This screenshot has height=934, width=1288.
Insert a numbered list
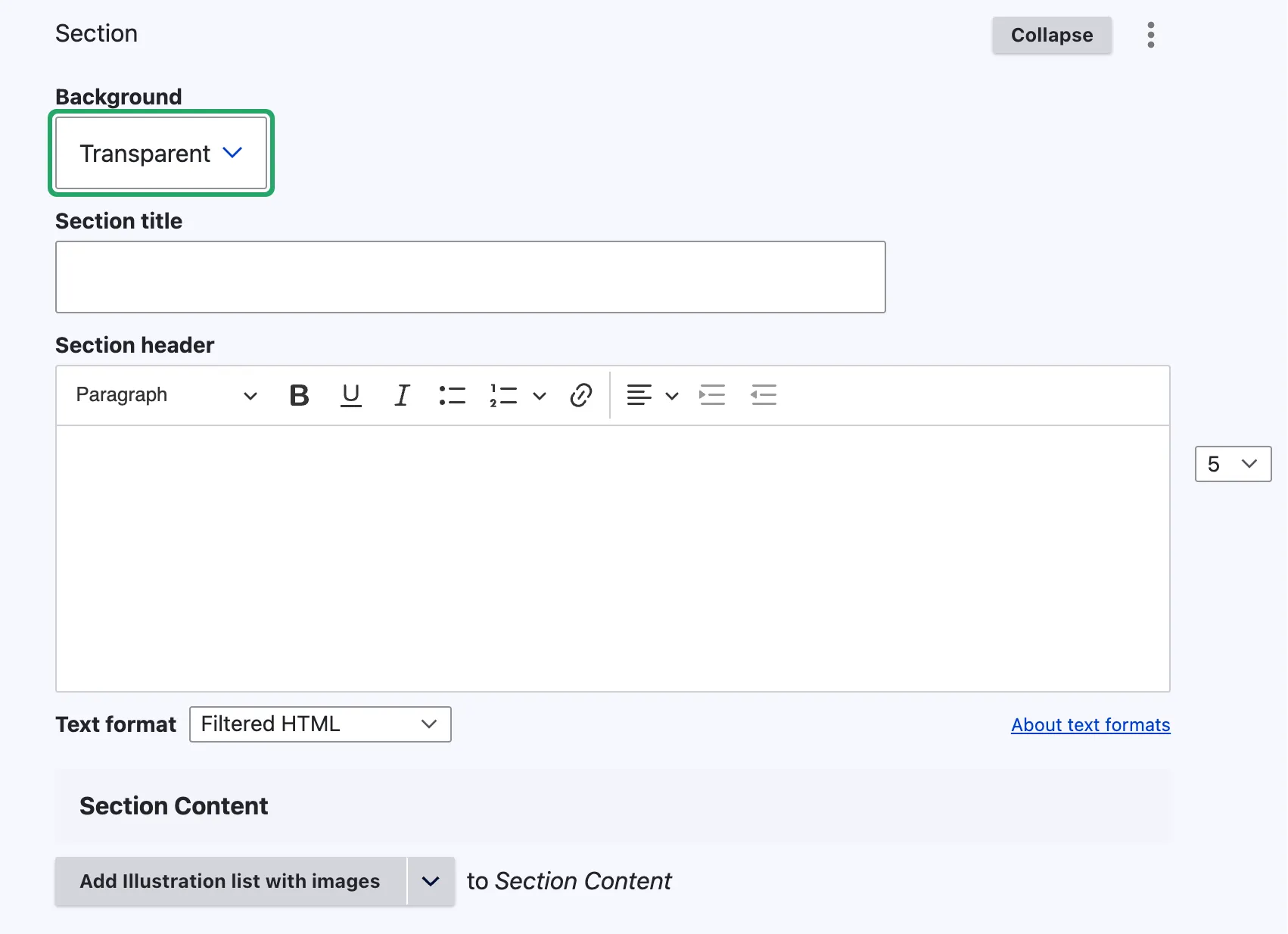point(503,395)
